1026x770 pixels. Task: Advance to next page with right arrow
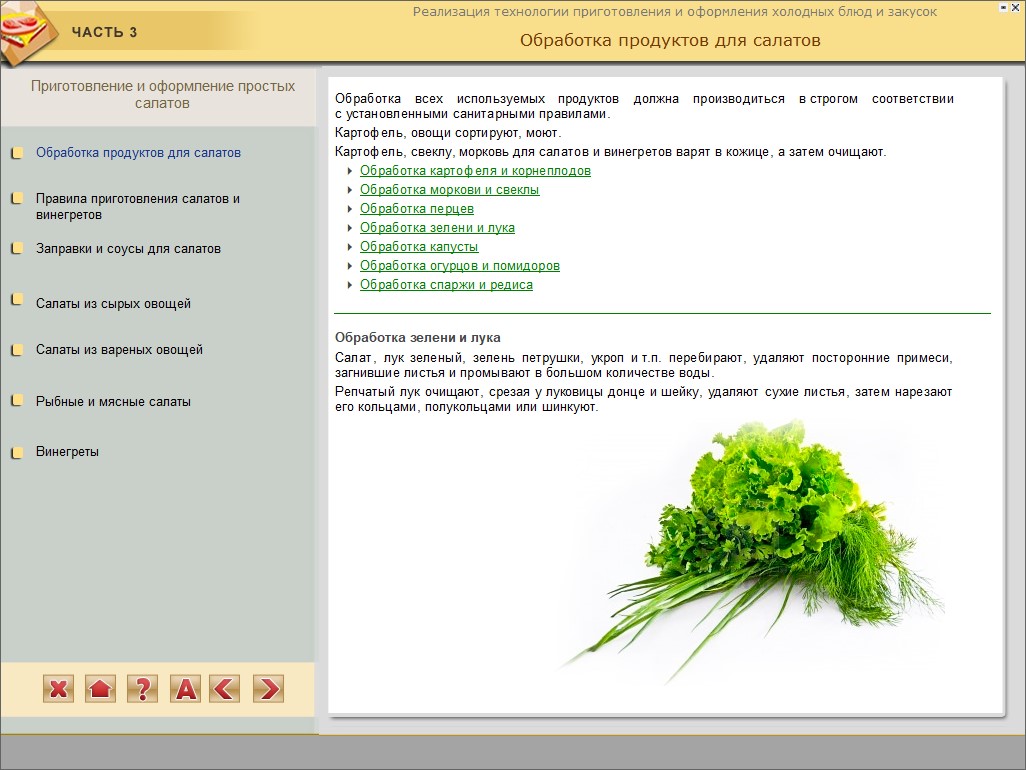[x=268, y=688]
